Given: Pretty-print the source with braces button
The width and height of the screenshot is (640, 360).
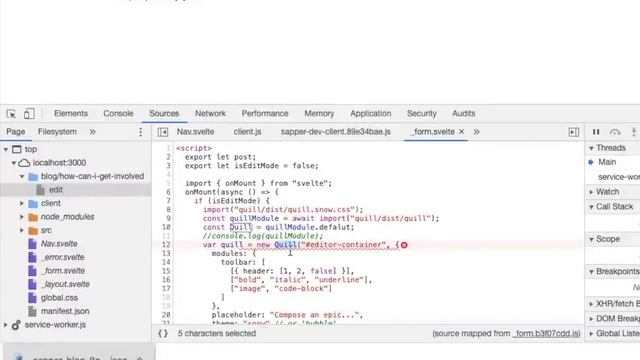Looking at the screenshot, I should click(x=163, y=333).
